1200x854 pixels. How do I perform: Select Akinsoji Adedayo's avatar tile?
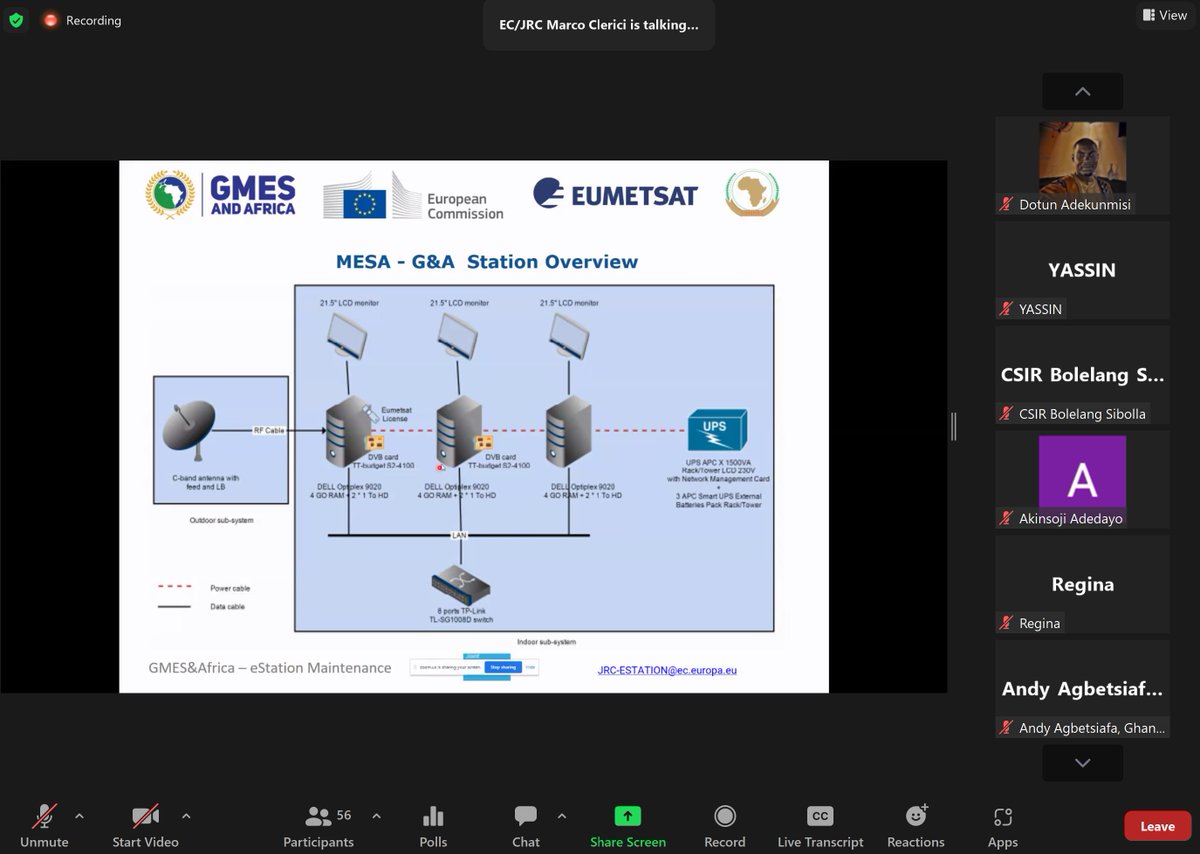click(1082, 480)
